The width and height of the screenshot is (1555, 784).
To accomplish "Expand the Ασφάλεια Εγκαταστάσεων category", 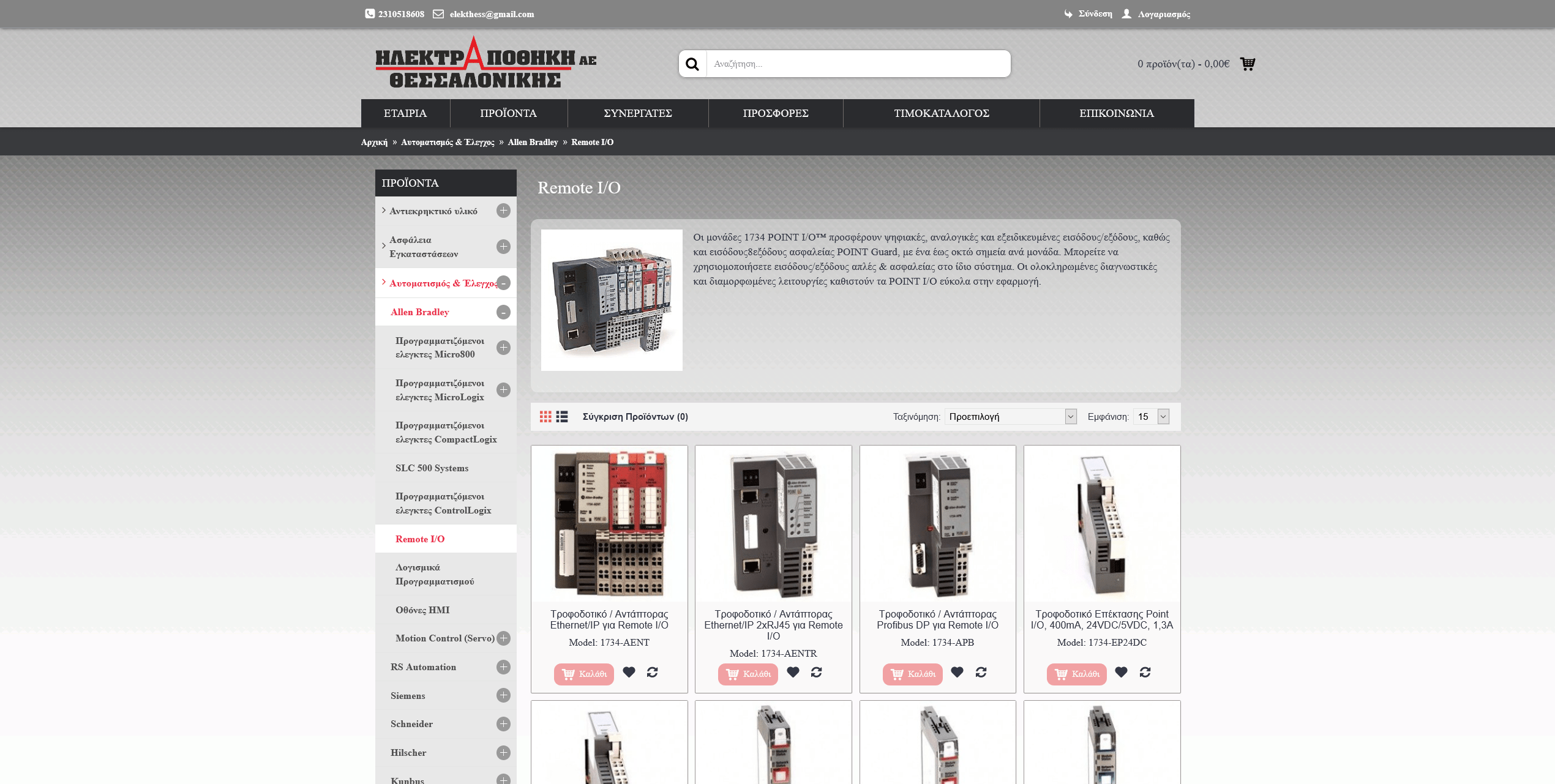I will point(503,247).
